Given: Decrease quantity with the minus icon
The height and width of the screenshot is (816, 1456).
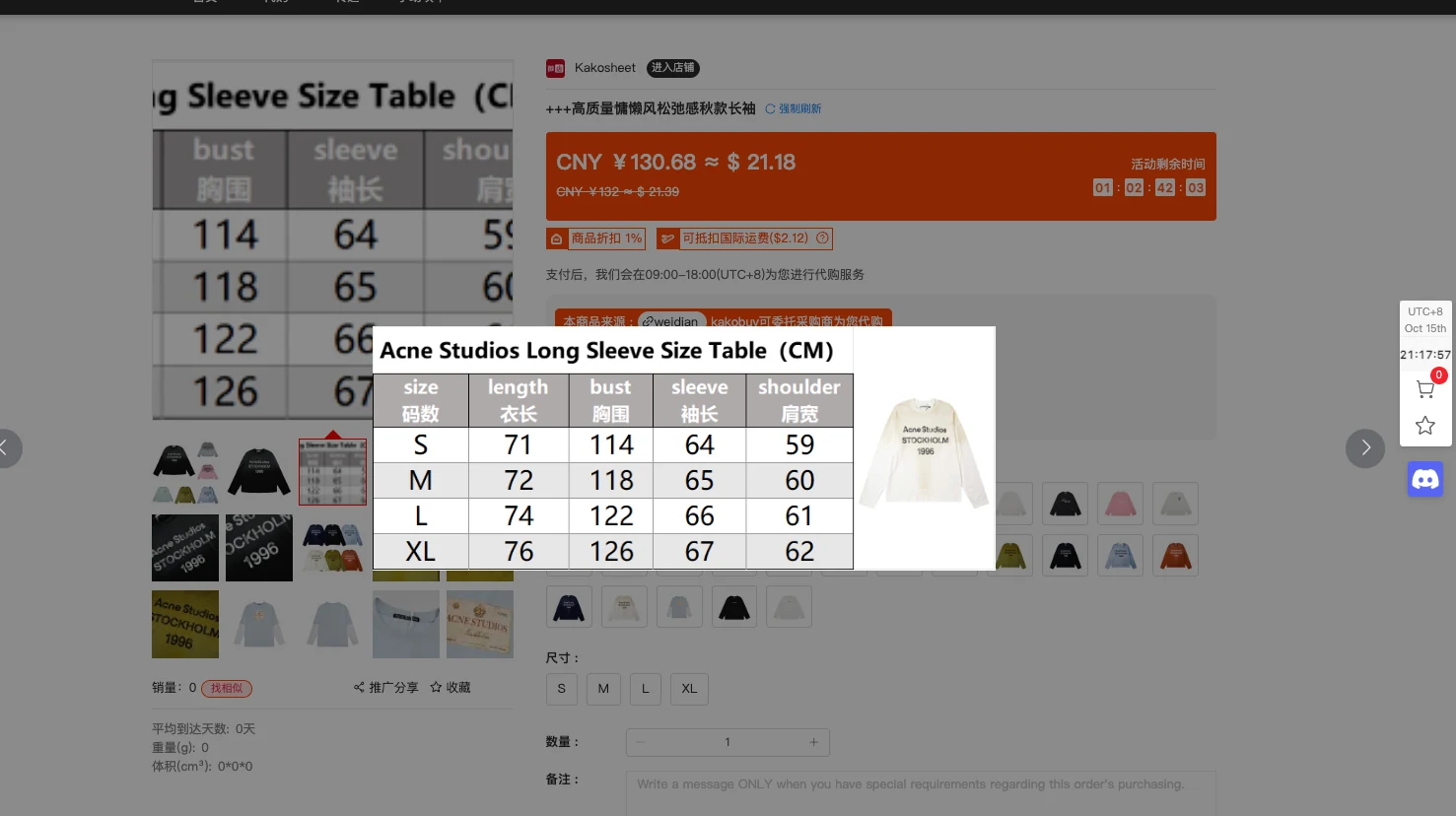Looking at the screenshot, I should point(641,742).
